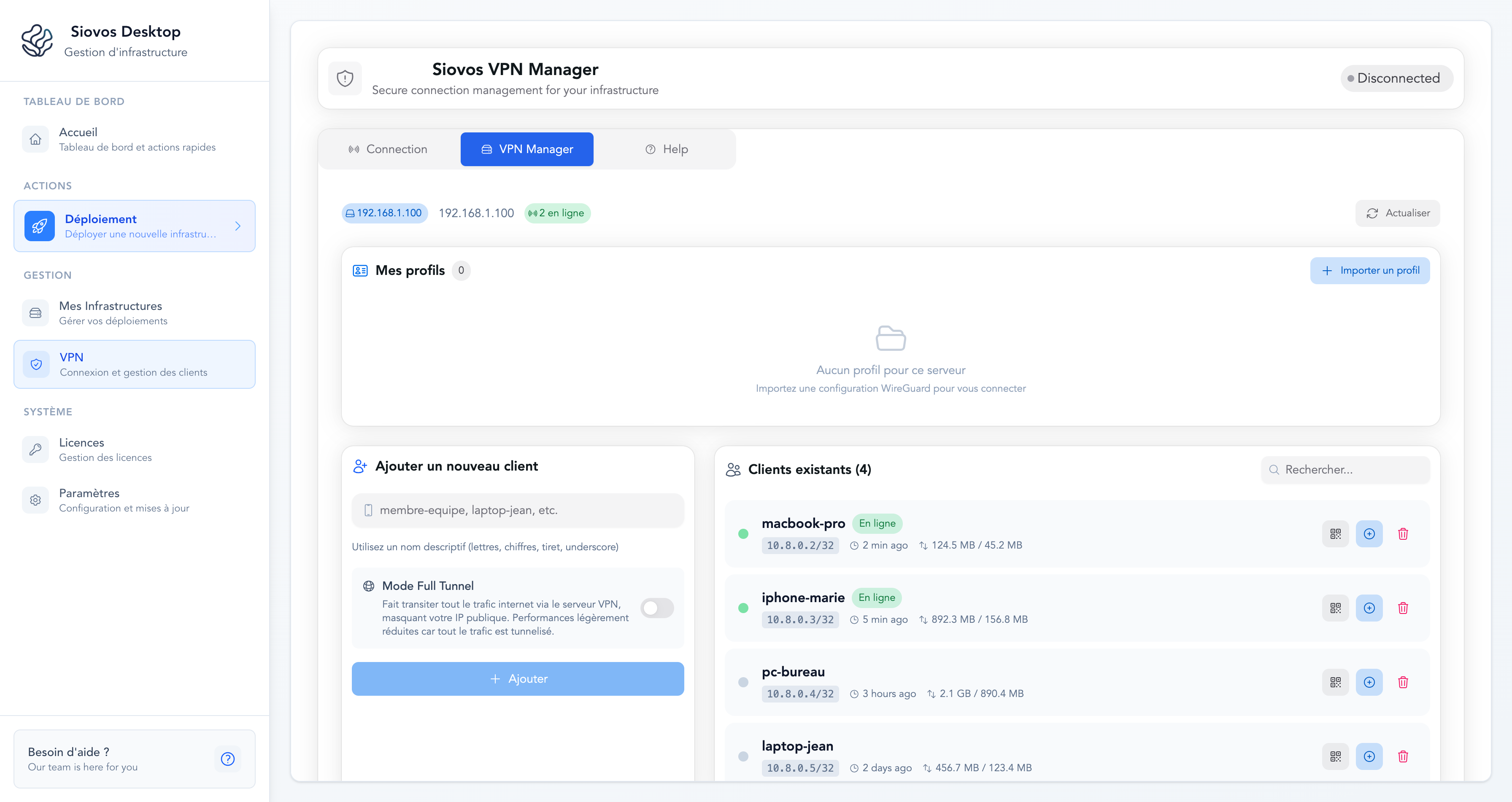1512x802 pixels.
Task: Click the macbook-pro client name
Action: tap(803, 523)
